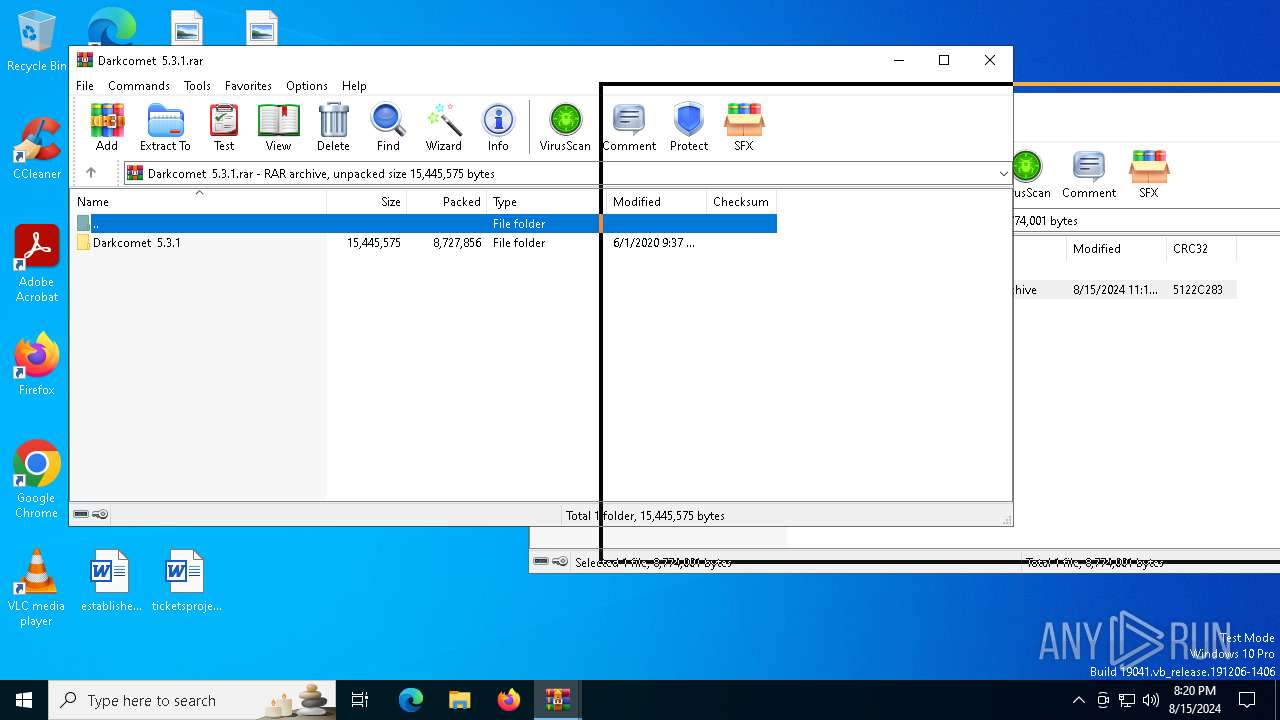Select the 'ticketsproje...' Word document
This screenshot has width=1280, height=720.
pyautogui.click(x=186, y=580)
